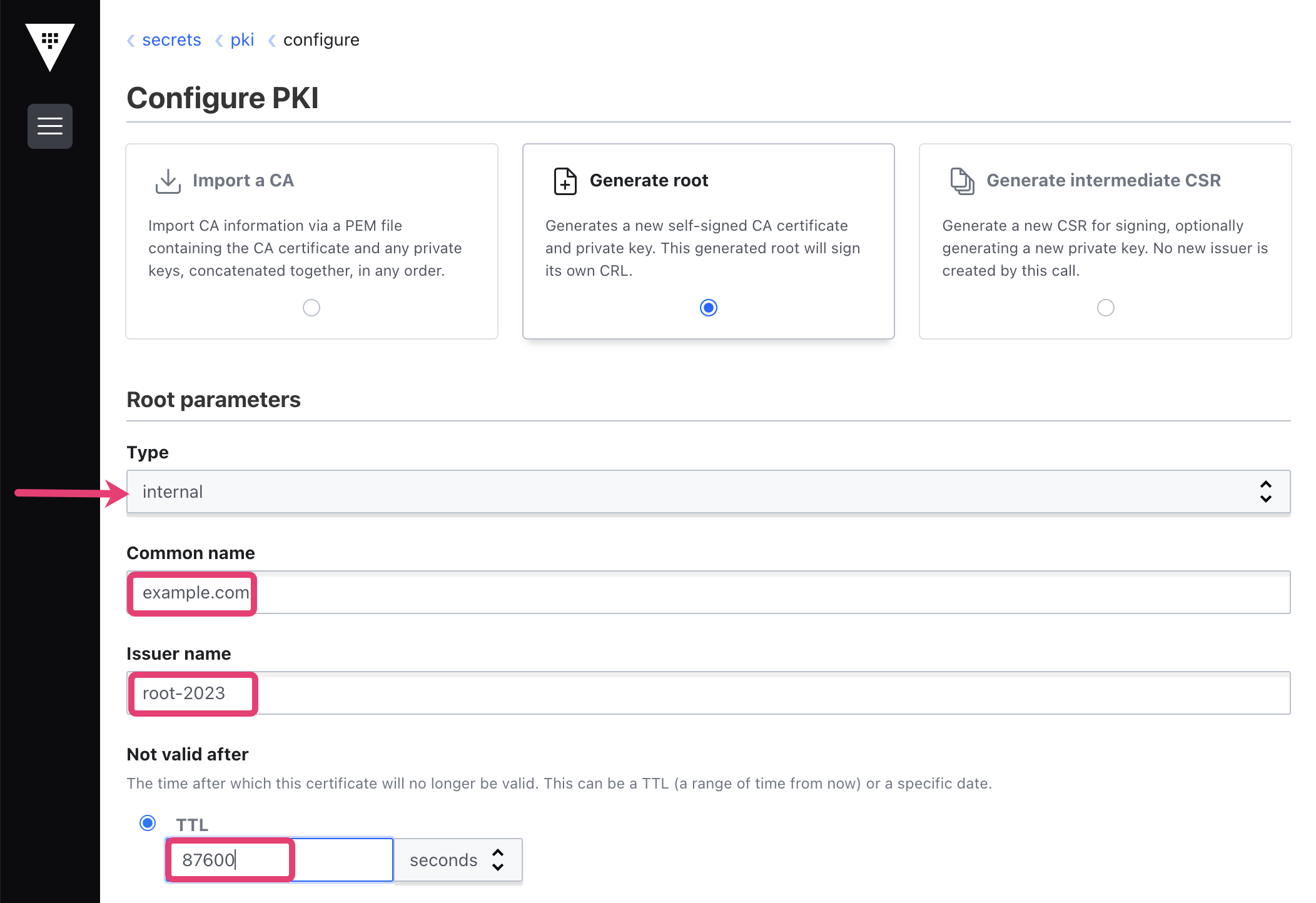Image resolution: width=1316 pixels, height=903 pixels.
Task: Select the TTL radio option
Action: coord(148,823)
